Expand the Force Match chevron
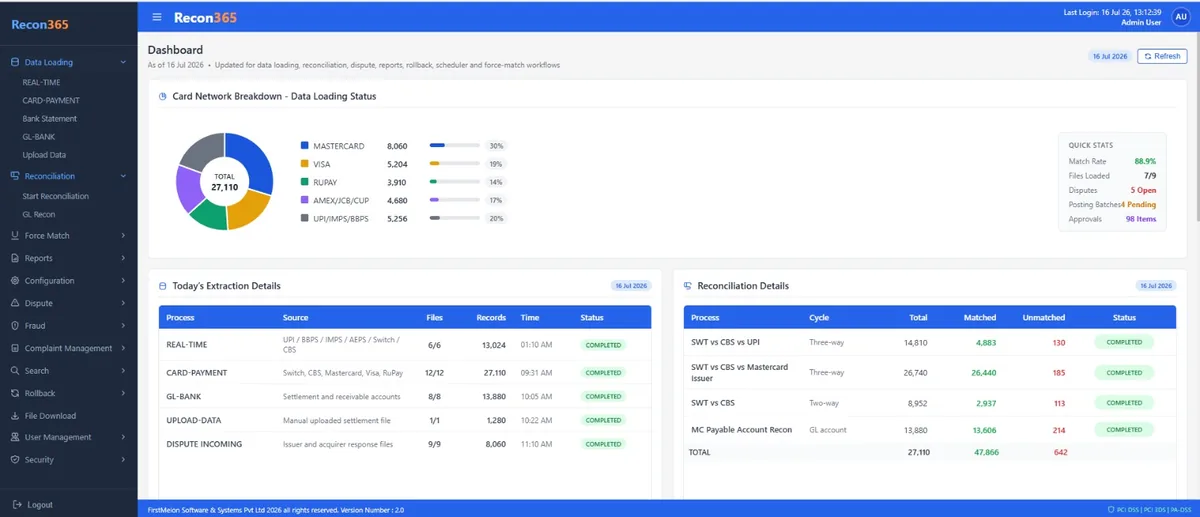Image resolution: width=1200 pixels, height=517 pixels. tap(122, 236)
